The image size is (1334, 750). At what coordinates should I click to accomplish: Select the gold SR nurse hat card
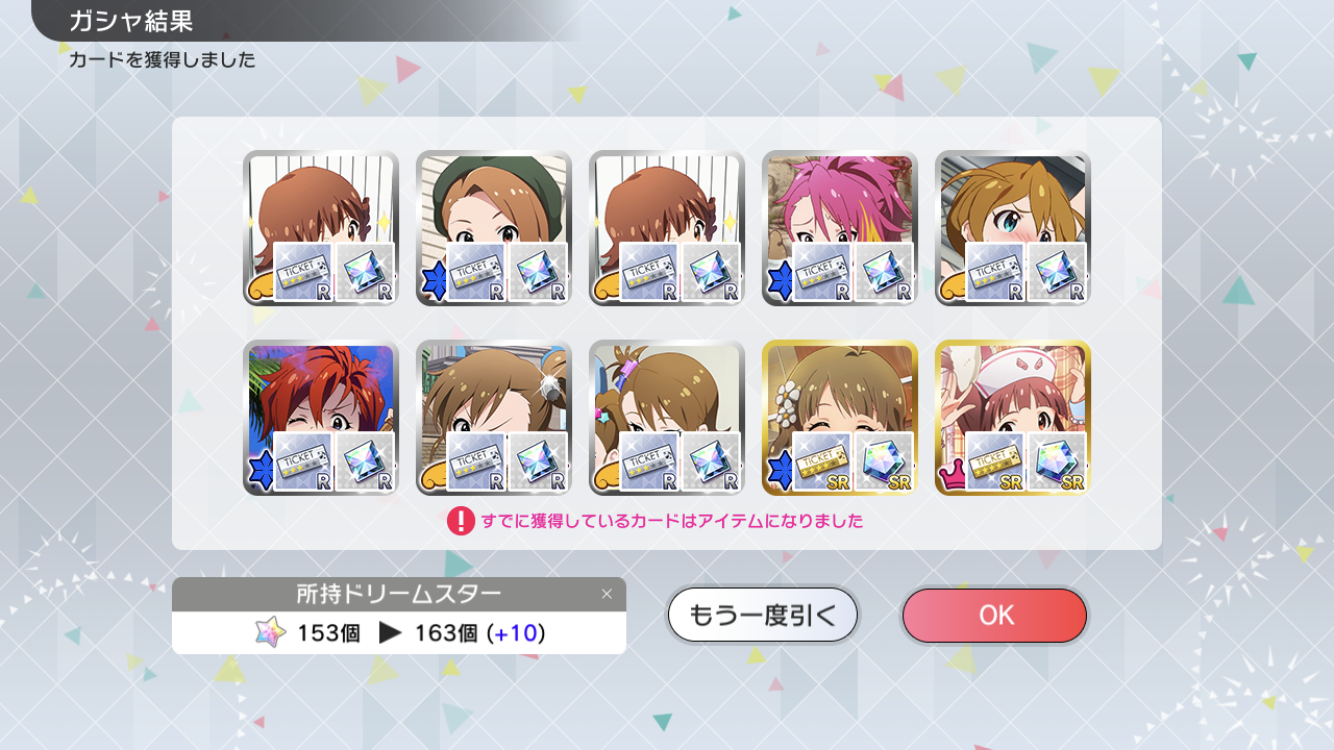coord(1013,418)
